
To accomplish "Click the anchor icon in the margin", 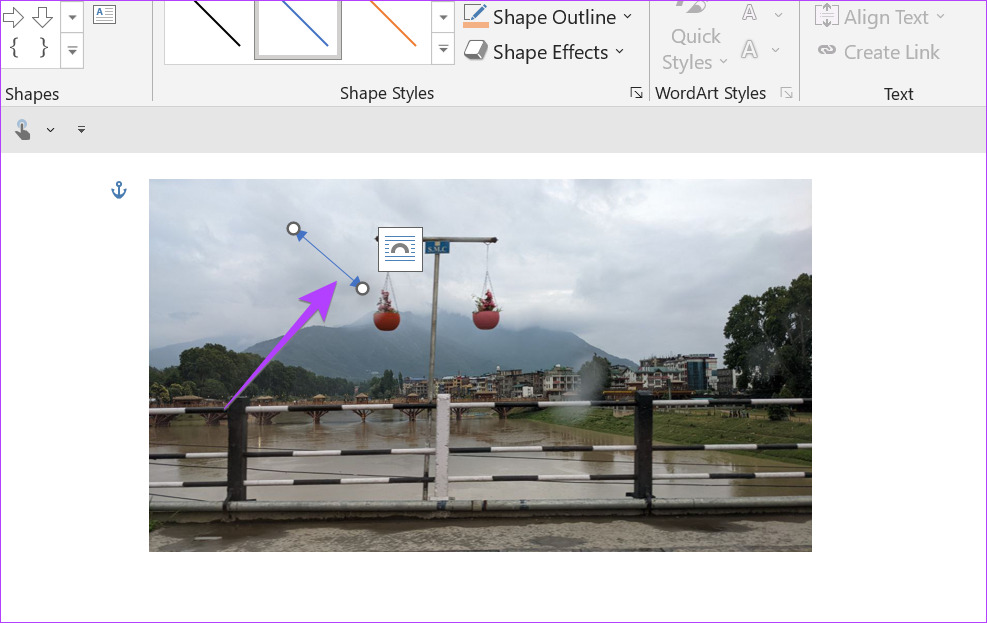I will point(119,190).
